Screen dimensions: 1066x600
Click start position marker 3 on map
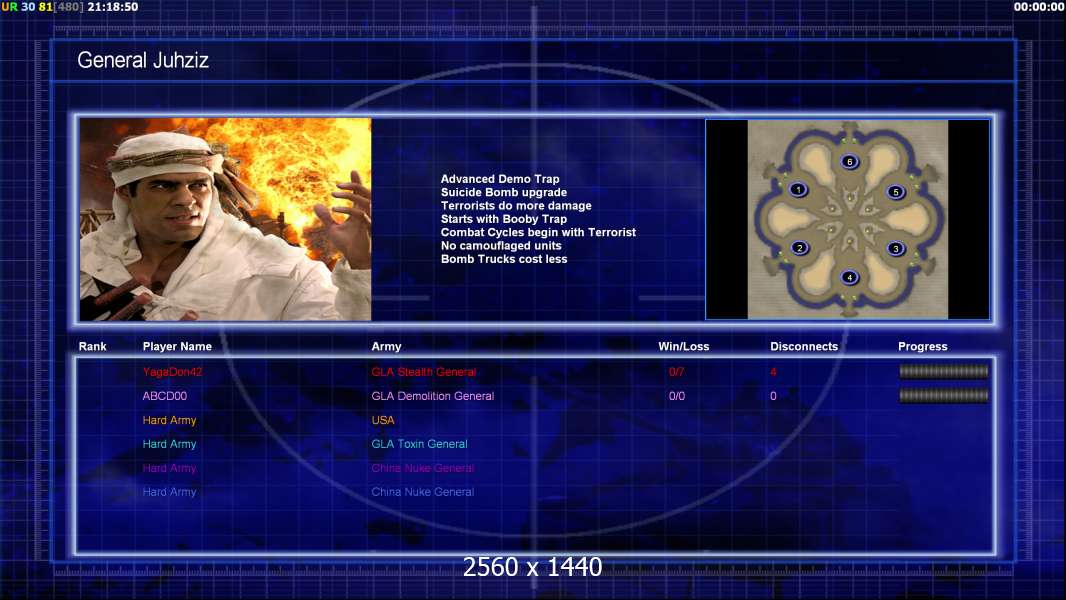coord(896,249)
